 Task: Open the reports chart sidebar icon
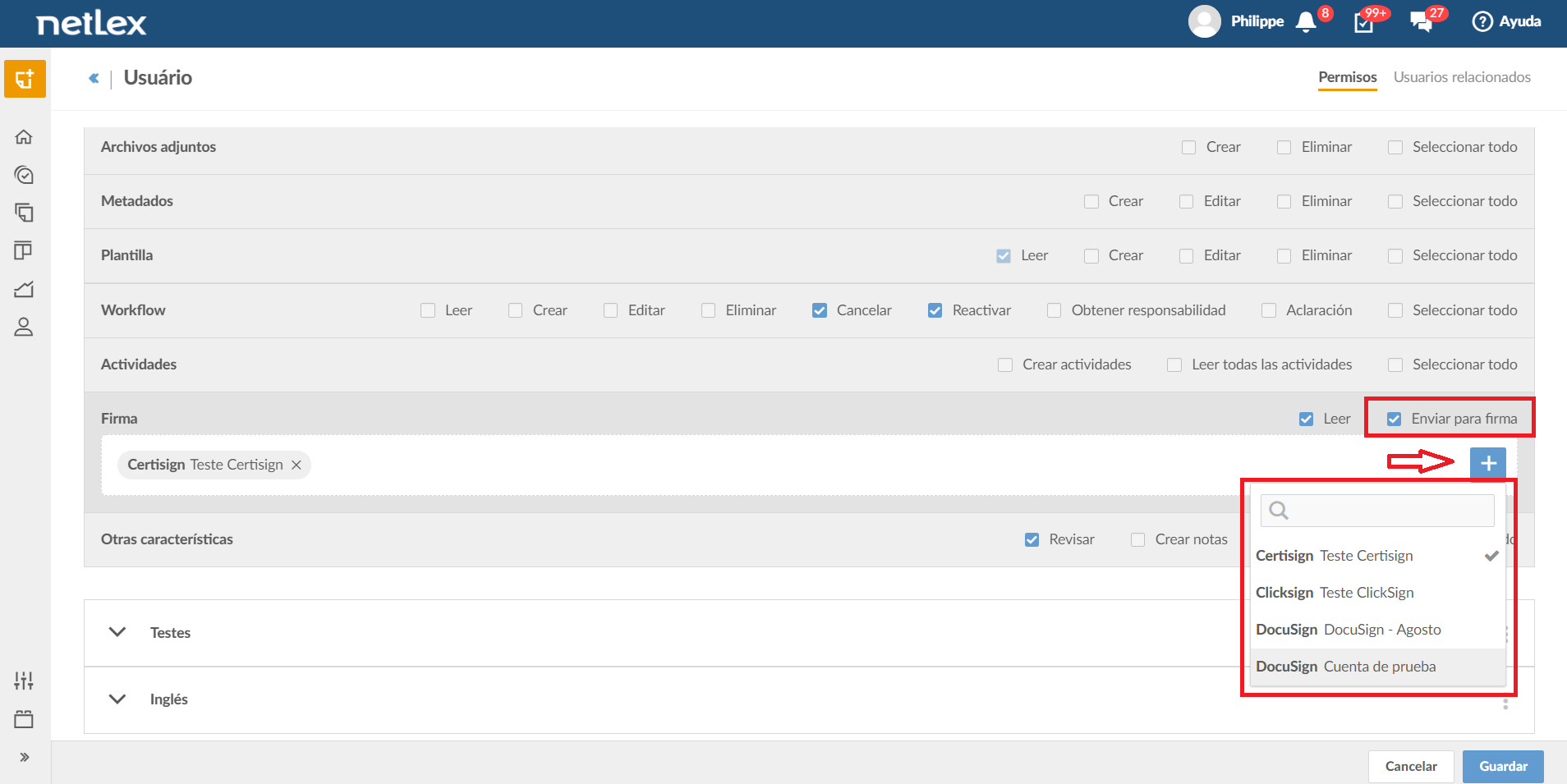tap(24, 289)
